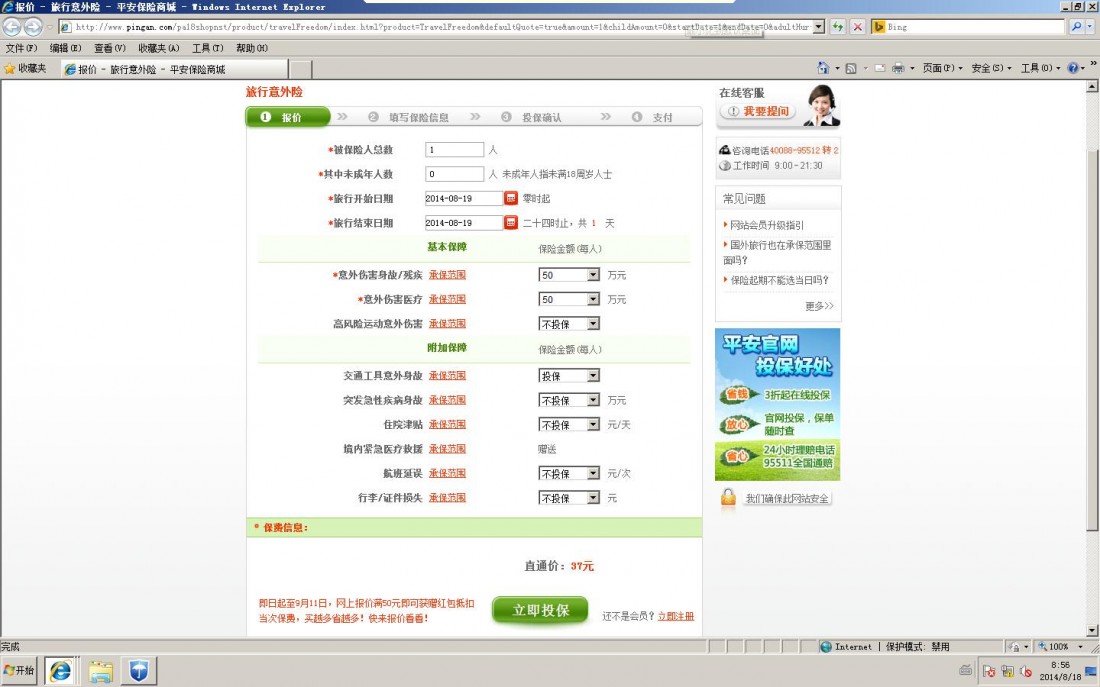The image size is (1100, 687).
Task: Open calendar picker for 旅行结束日期
Action: [511, 223]
